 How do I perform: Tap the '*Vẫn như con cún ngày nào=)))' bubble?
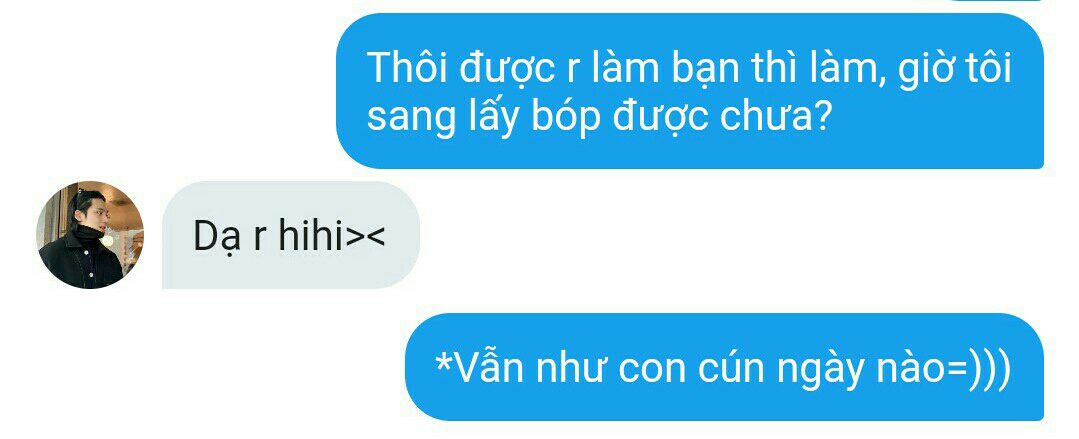tap(724, 367)
